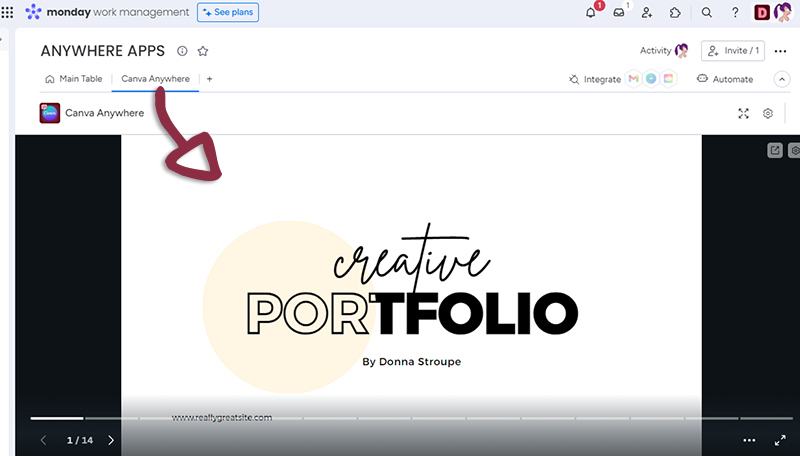This screenshot has height=456, width=800.
Task: Show board info icon next to title
Action: (182, 51)
